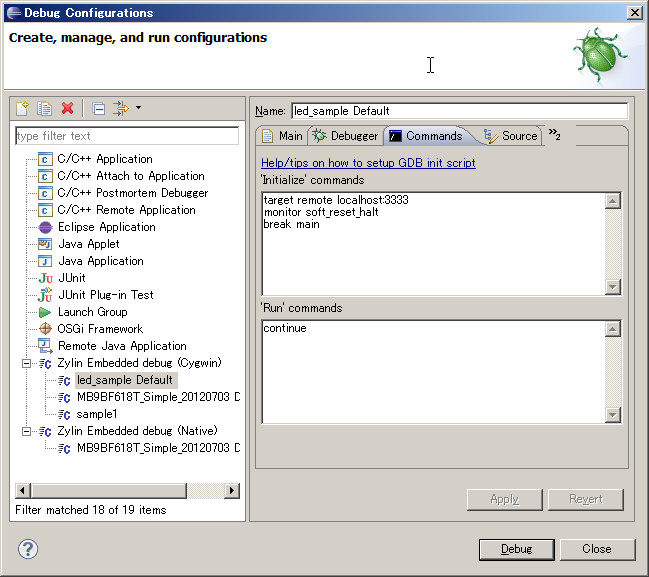
Task: Click the C/C++ Application icon
Action: 45,159
